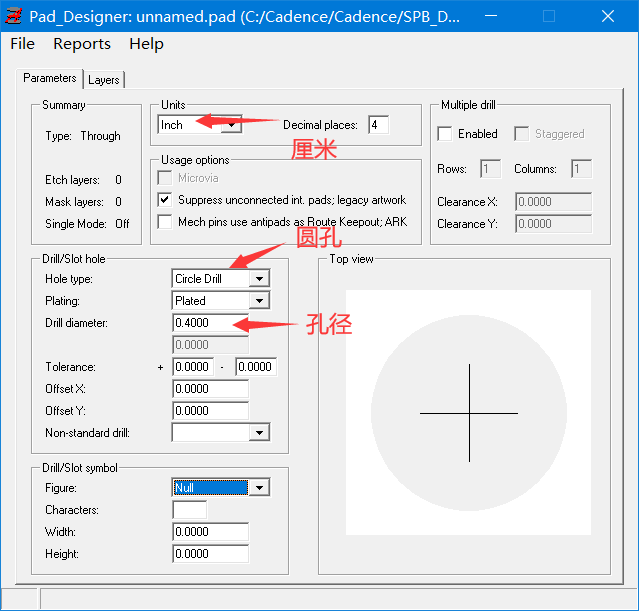Toggle Suppress unconnected int. pads option
The width and height of the screenshot is (639, 611).
tap(165, 200)
